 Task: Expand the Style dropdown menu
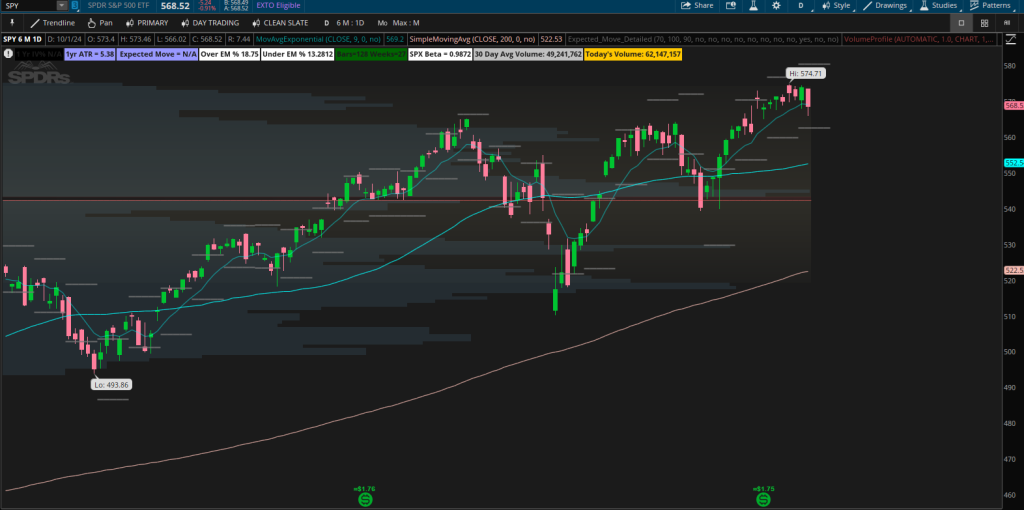835,6
